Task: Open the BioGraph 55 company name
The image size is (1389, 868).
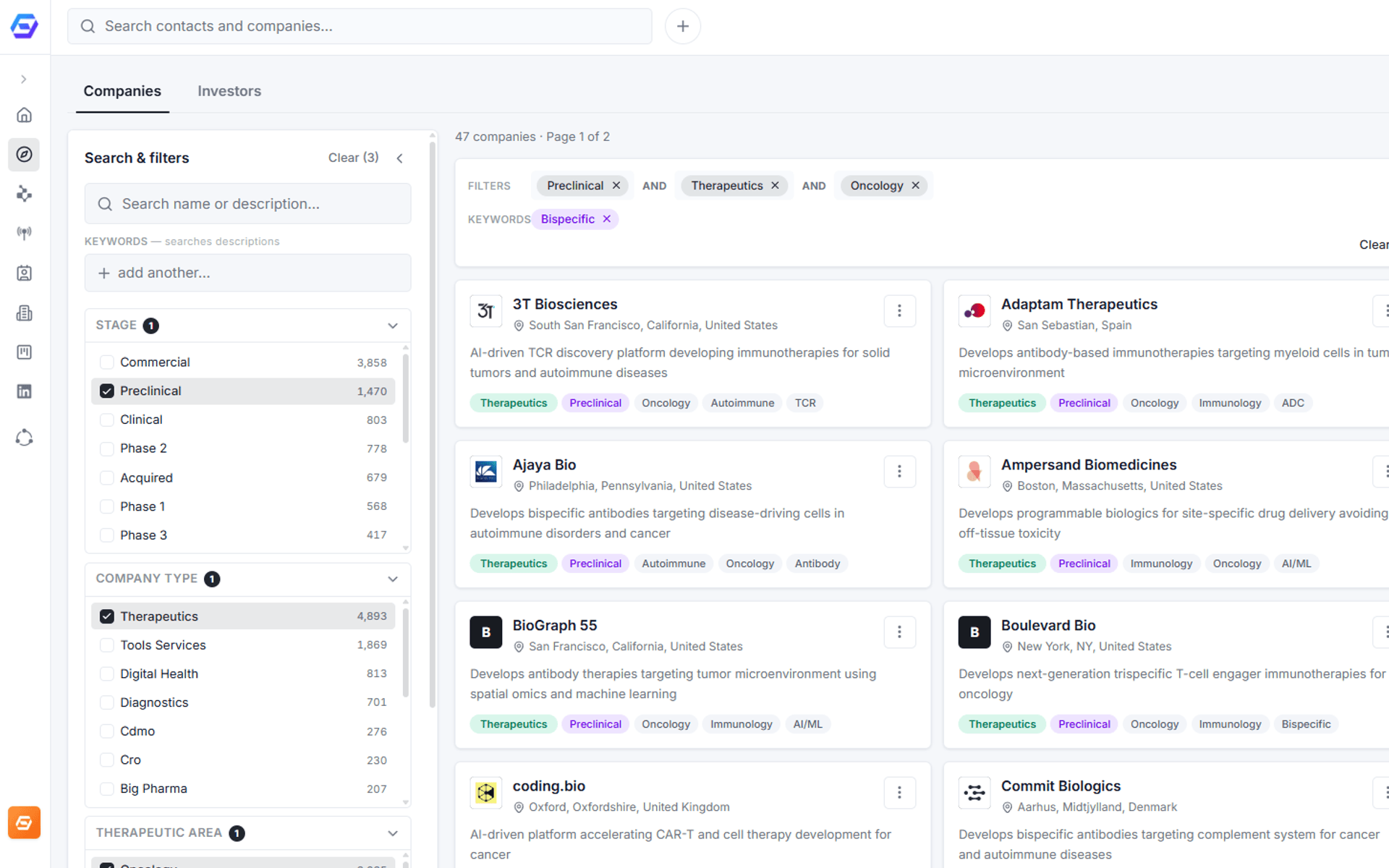Action: (555, 626)
